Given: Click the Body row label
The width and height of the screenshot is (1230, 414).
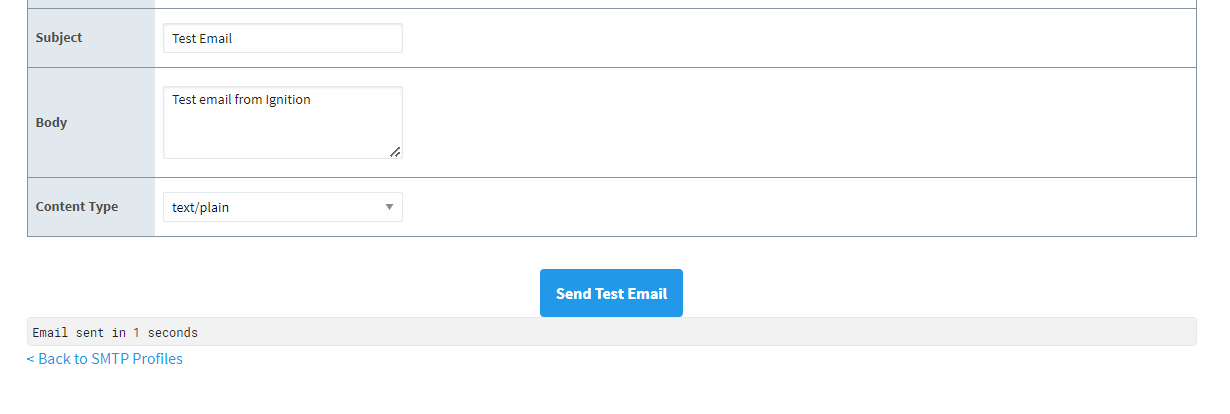Looking at the screenshot, I should click(x=51, y=123).
